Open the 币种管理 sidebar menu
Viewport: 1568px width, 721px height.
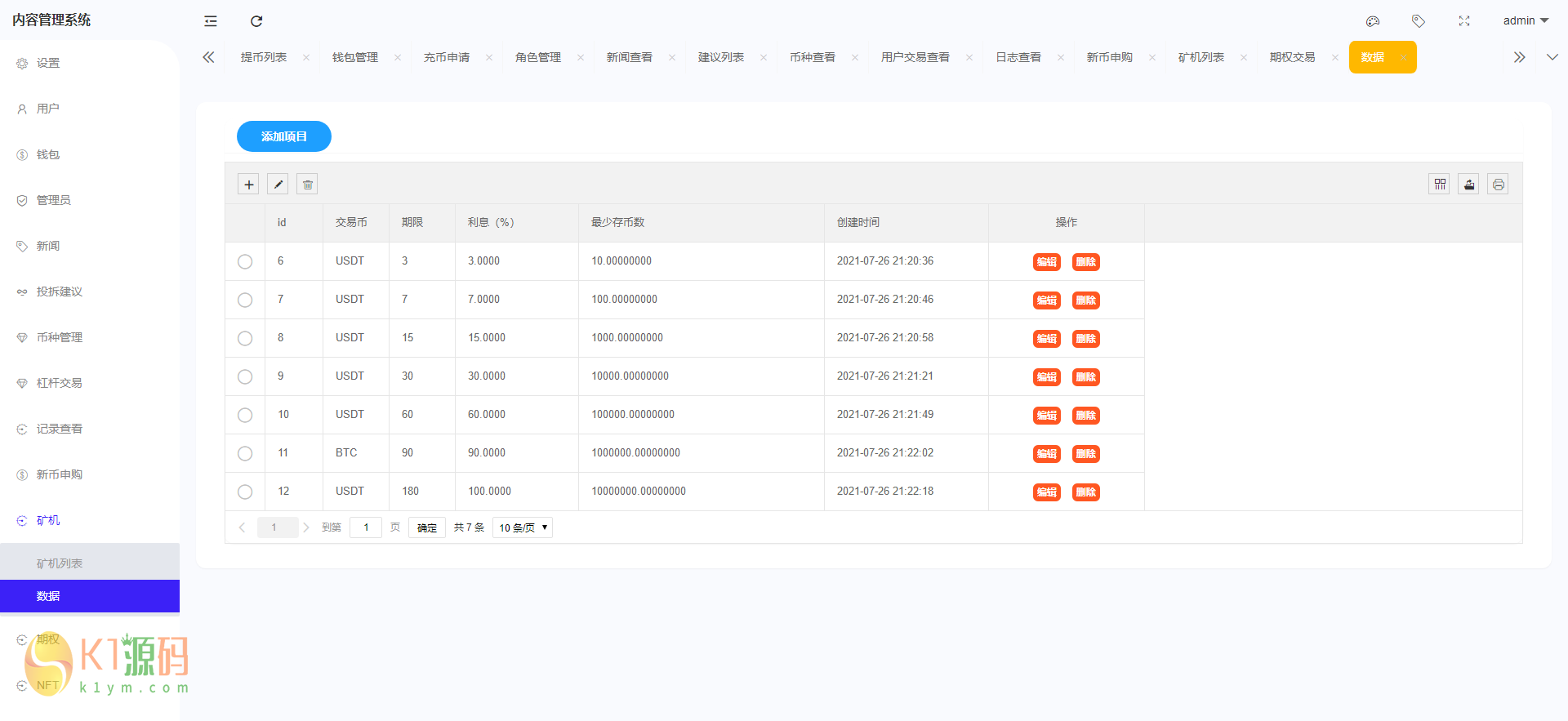coord(60,337)
